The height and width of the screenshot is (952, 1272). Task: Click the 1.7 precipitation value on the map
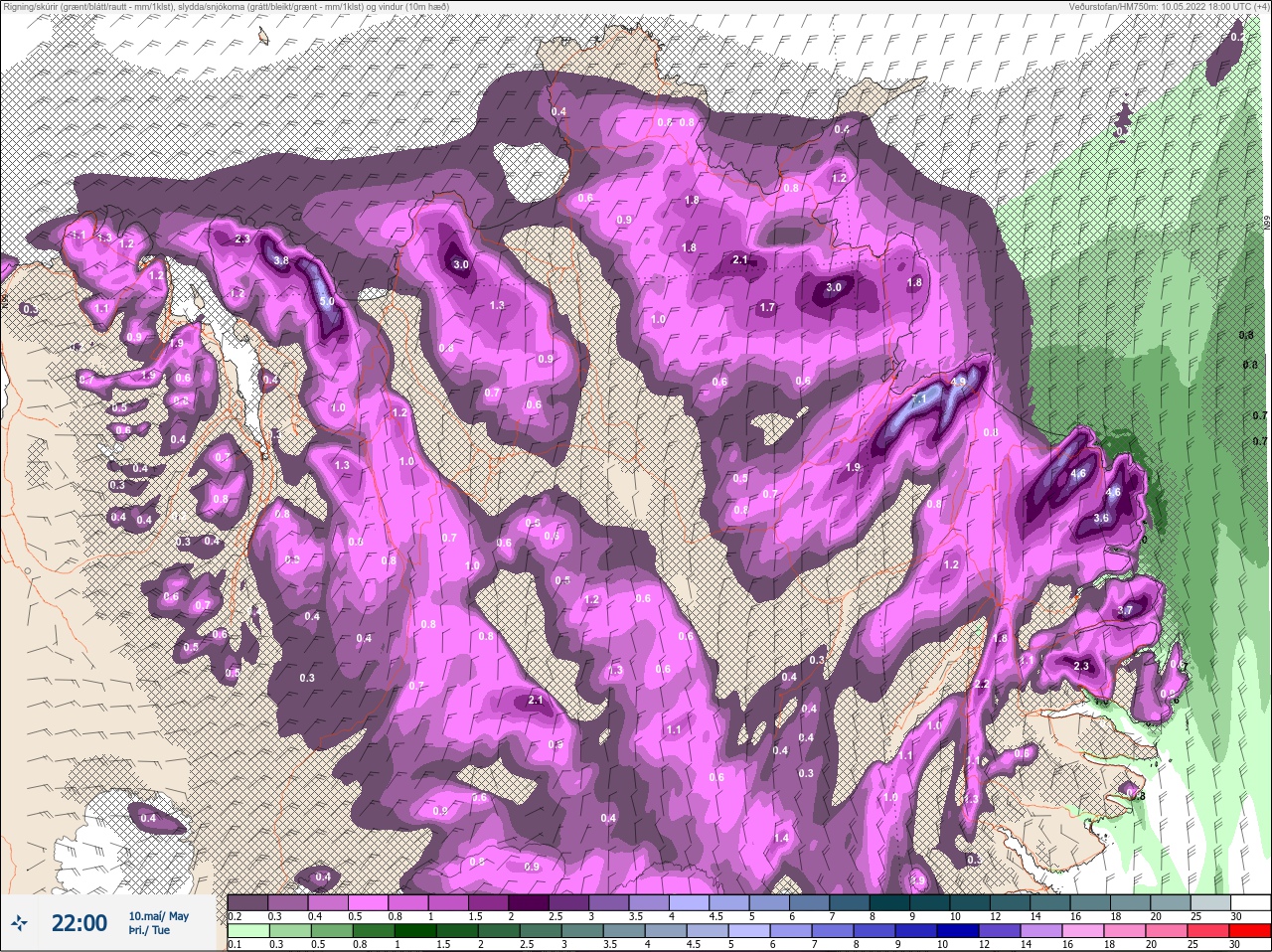[767, 308]
